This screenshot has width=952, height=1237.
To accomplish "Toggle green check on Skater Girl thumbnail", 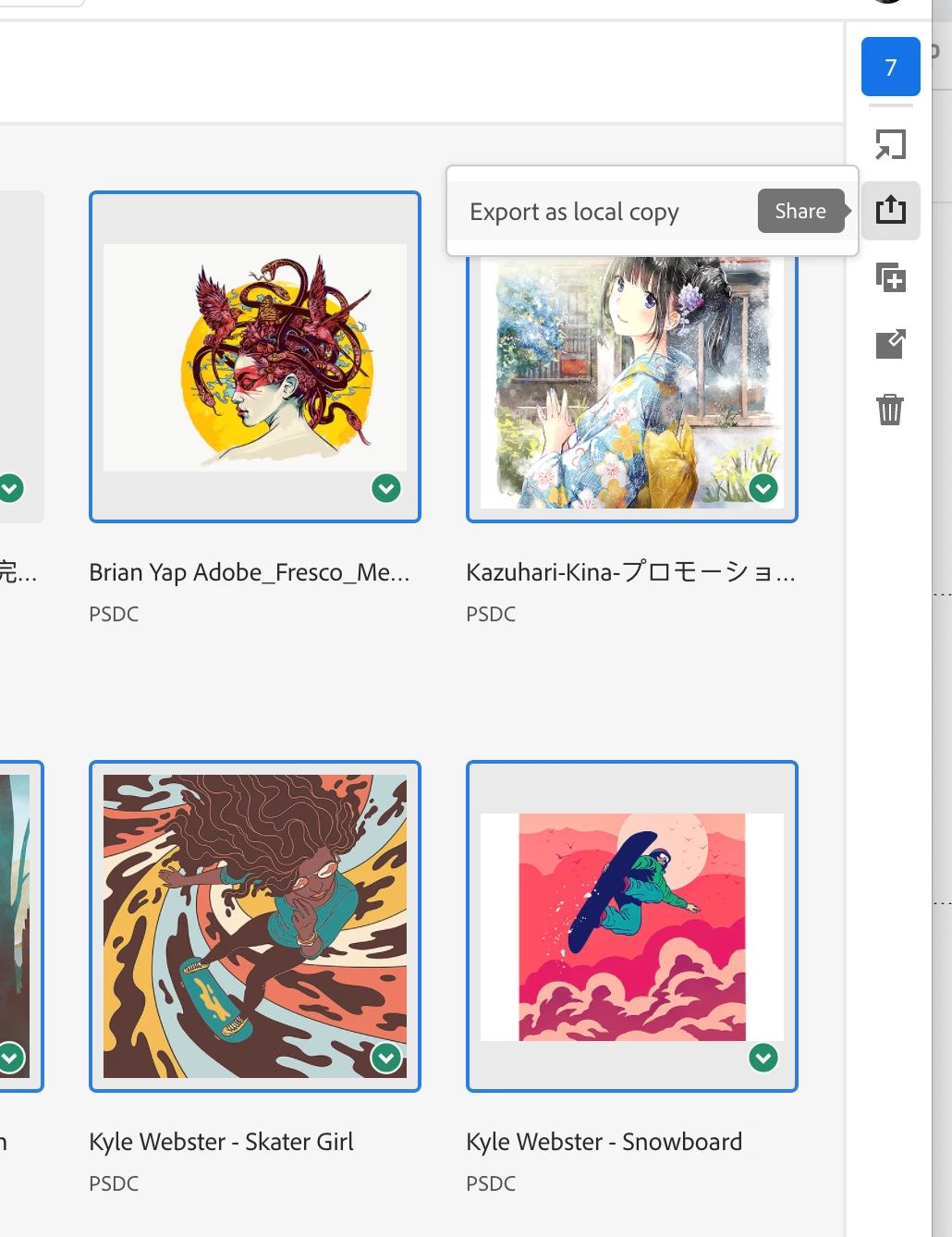I will tap(386, 1058).
